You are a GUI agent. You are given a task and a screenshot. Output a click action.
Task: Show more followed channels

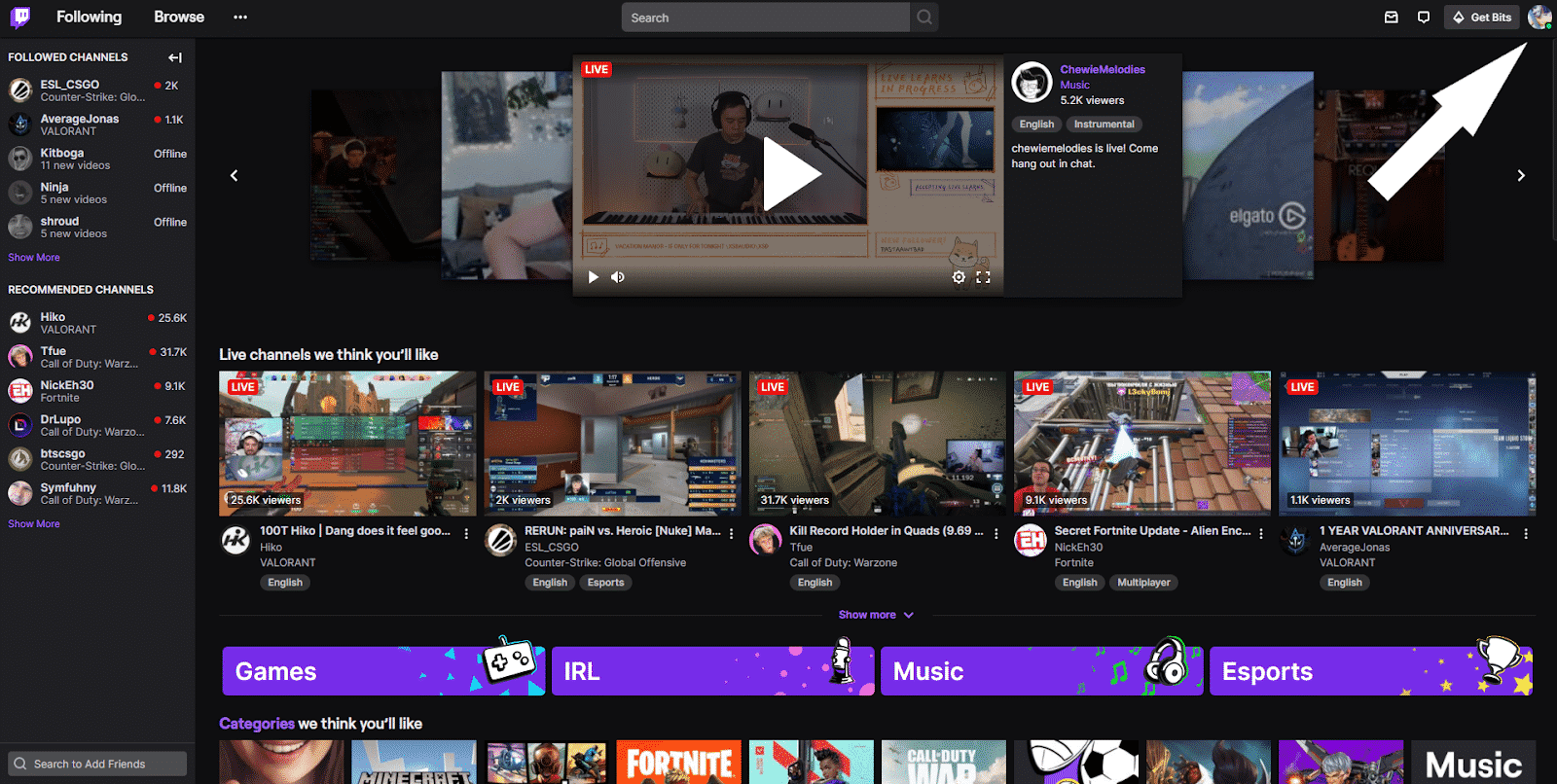click(34, 258)
